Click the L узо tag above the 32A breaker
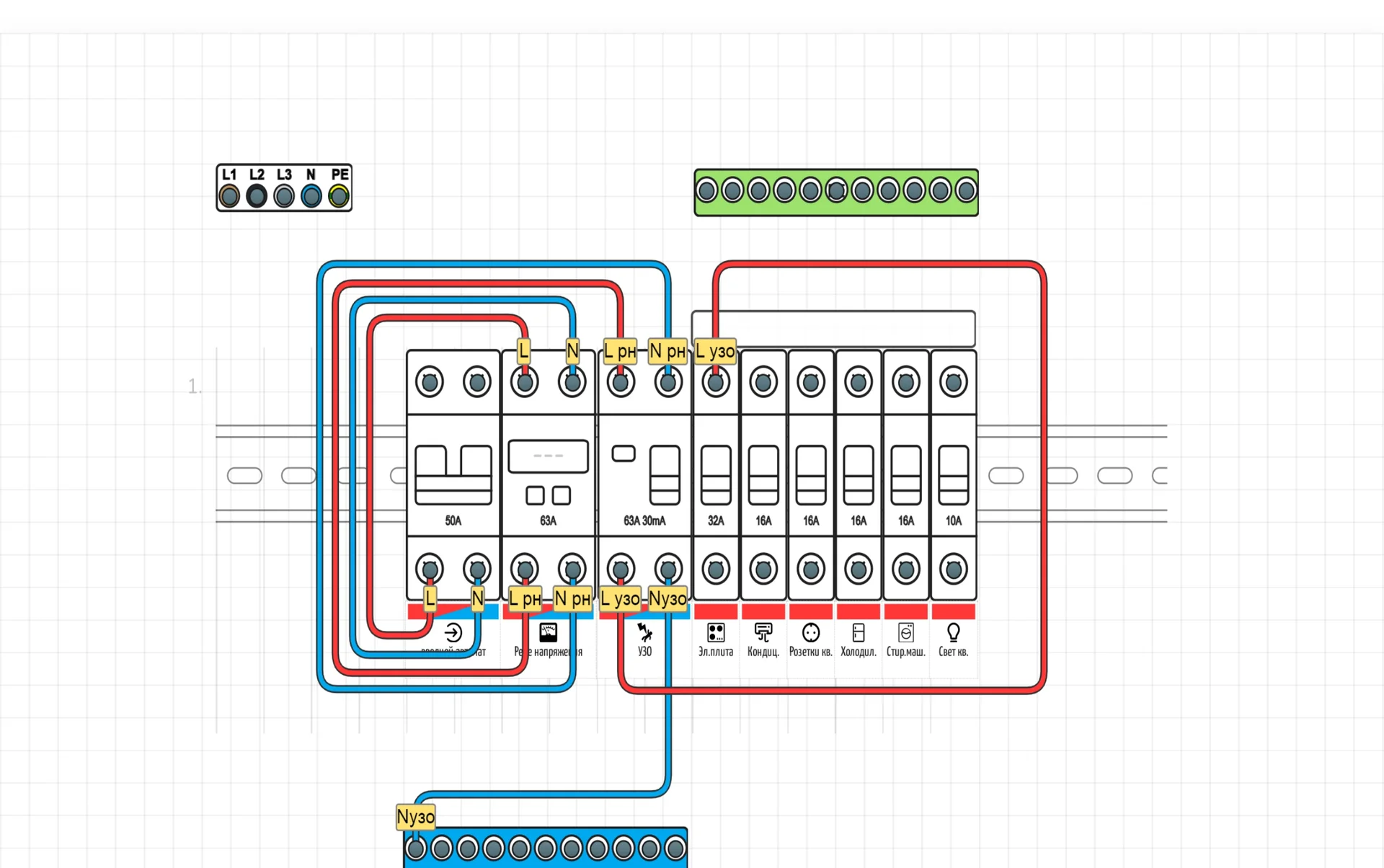The image size is (1384, 868). coord(715,351)
